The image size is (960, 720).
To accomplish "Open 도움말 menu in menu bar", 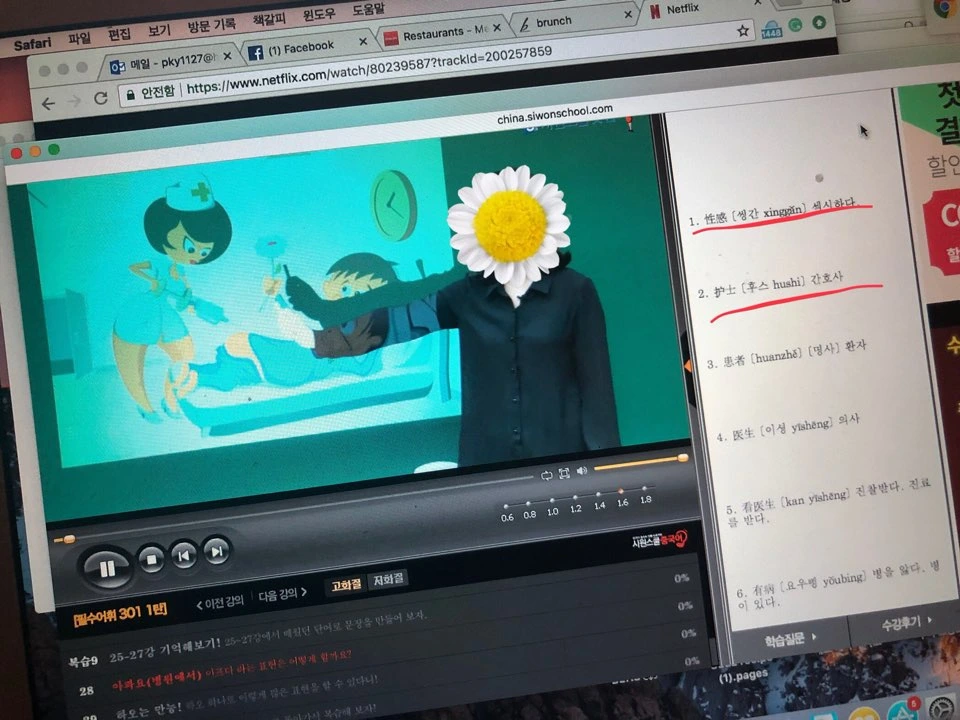I will (x=369, y=10).
